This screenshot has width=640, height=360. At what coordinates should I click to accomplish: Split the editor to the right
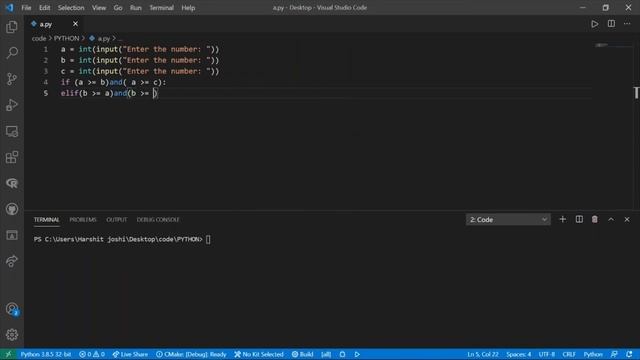611,24
